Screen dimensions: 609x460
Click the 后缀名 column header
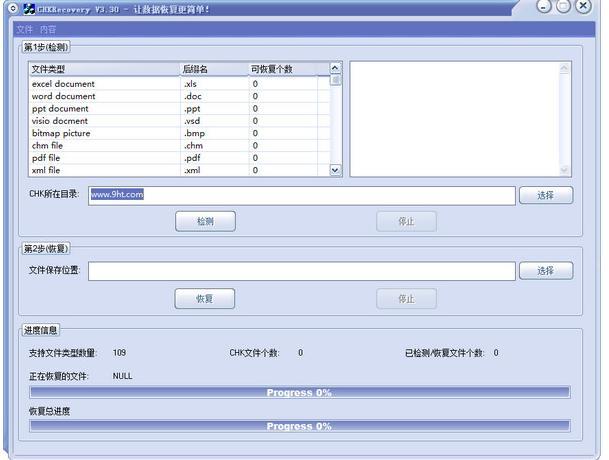click(x=214, y=69)
